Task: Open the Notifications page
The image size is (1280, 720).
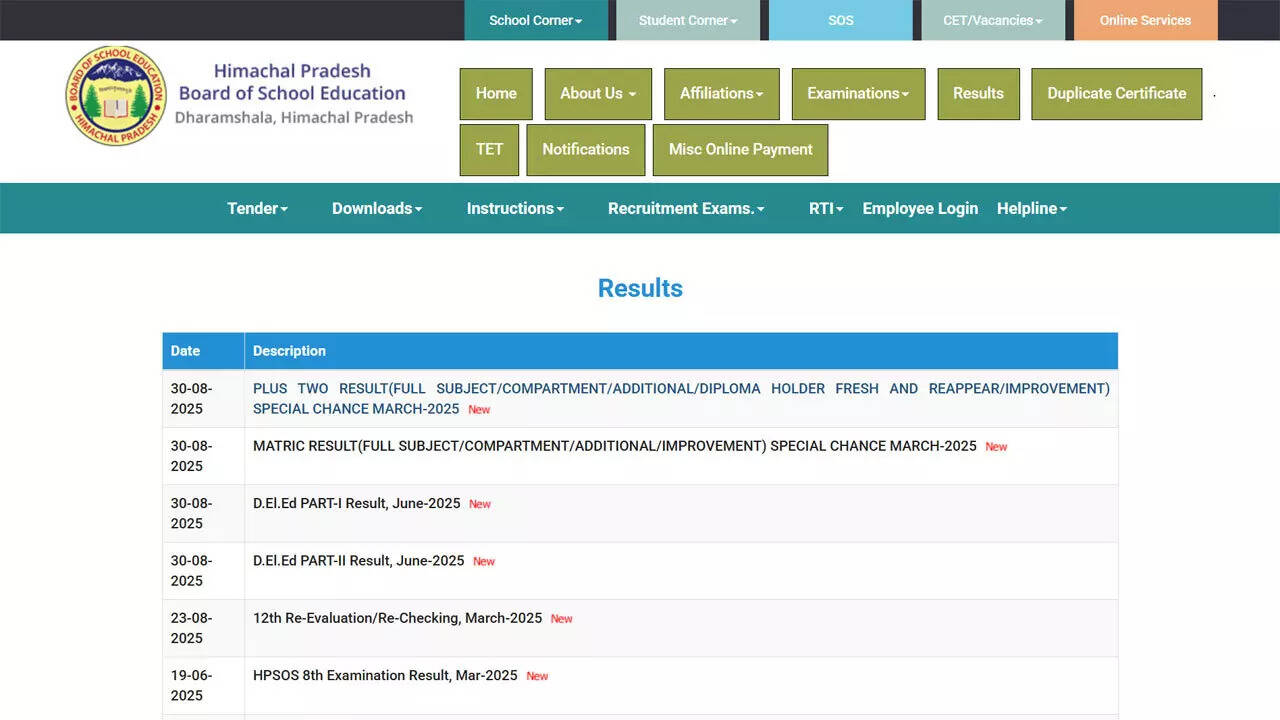Action: click(x=585, y=150)
